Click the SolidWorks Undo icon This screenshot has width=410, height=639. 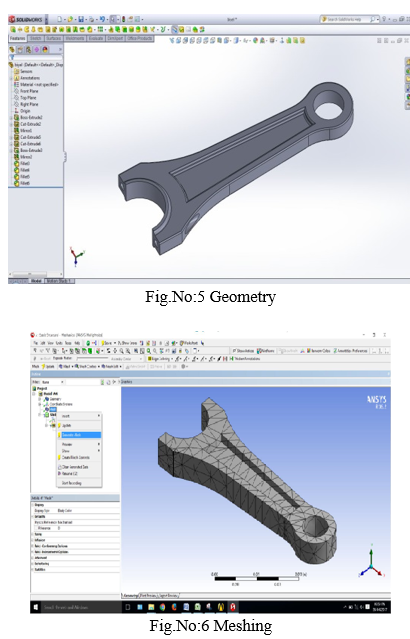[101, 19]
